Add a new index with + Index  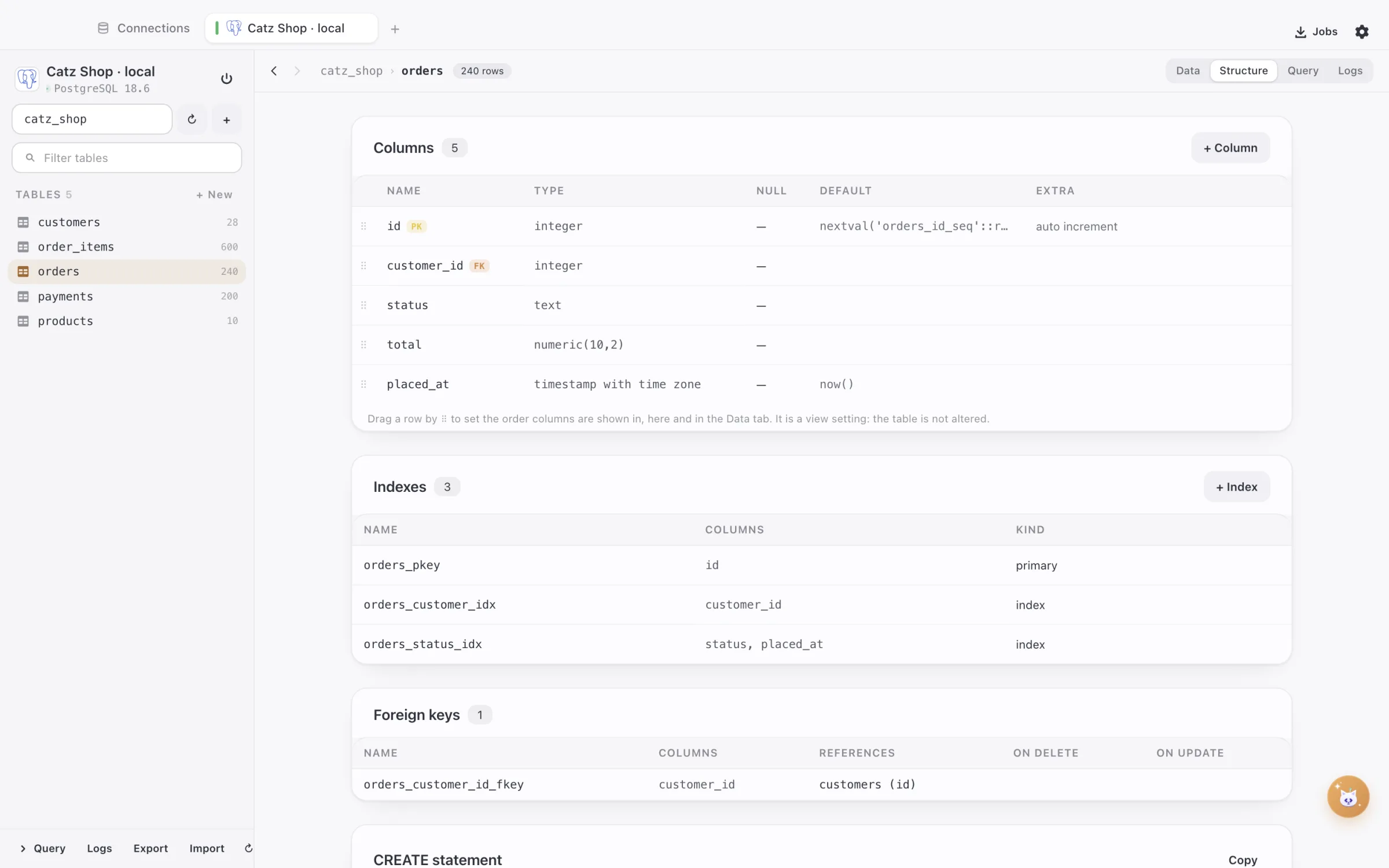tap(1237, 487)
